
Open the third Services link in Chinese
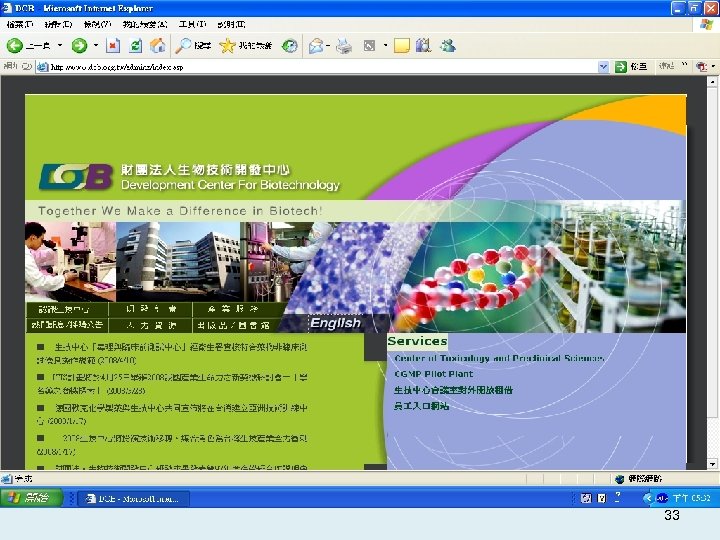453,390
